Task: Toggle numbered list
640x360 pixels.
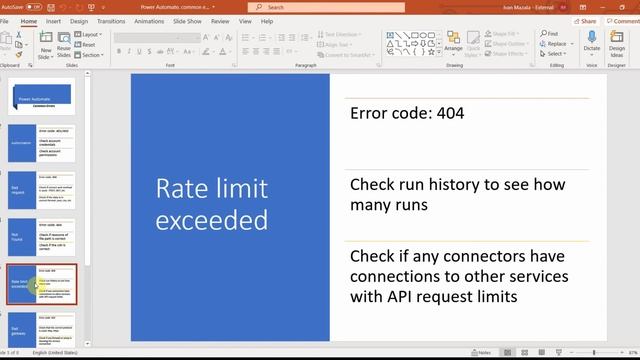Action: pyautogui.click(x=262, y=38)
